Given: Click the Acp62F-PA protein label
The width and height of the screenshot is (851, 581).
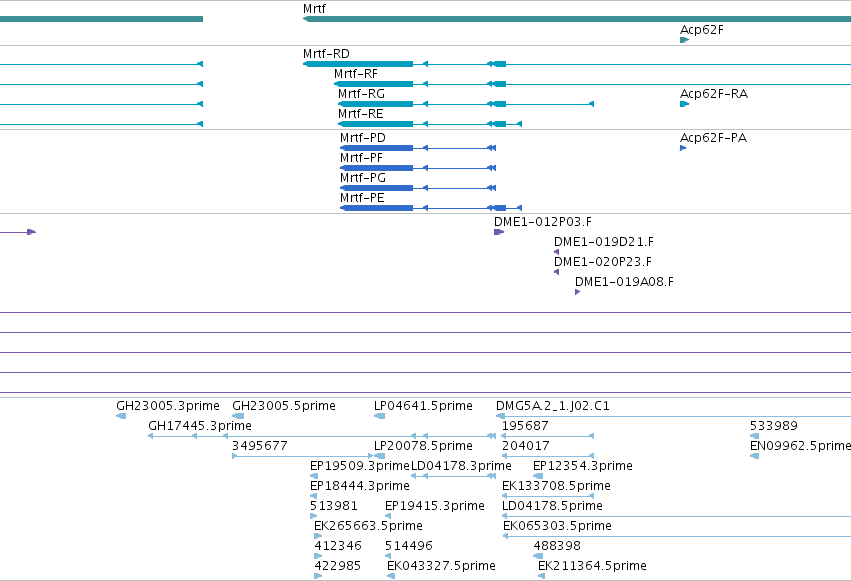Looking at the screenshot, I should 714,138.
